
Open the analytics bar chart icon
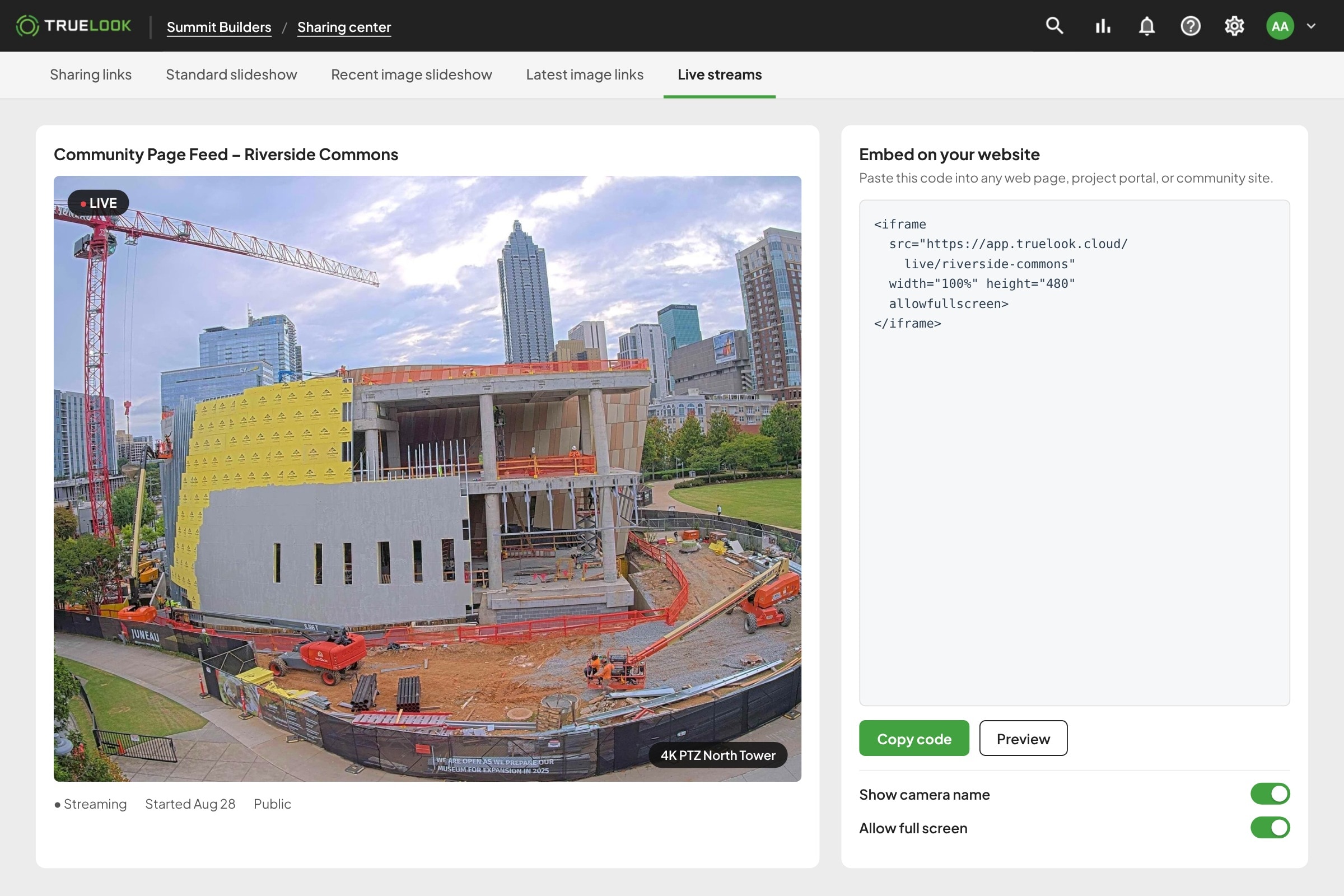pos(1103,26)
